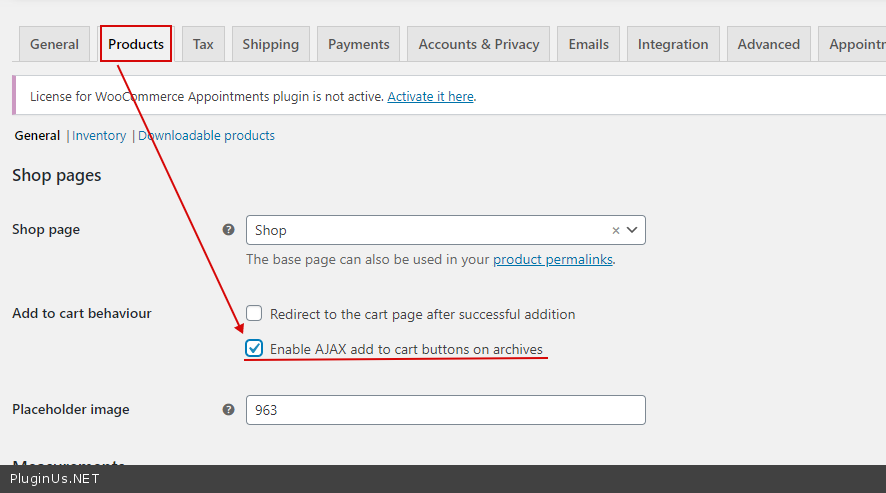
Task: Switch to Accounts & Privacy tab
Action: 478,44
